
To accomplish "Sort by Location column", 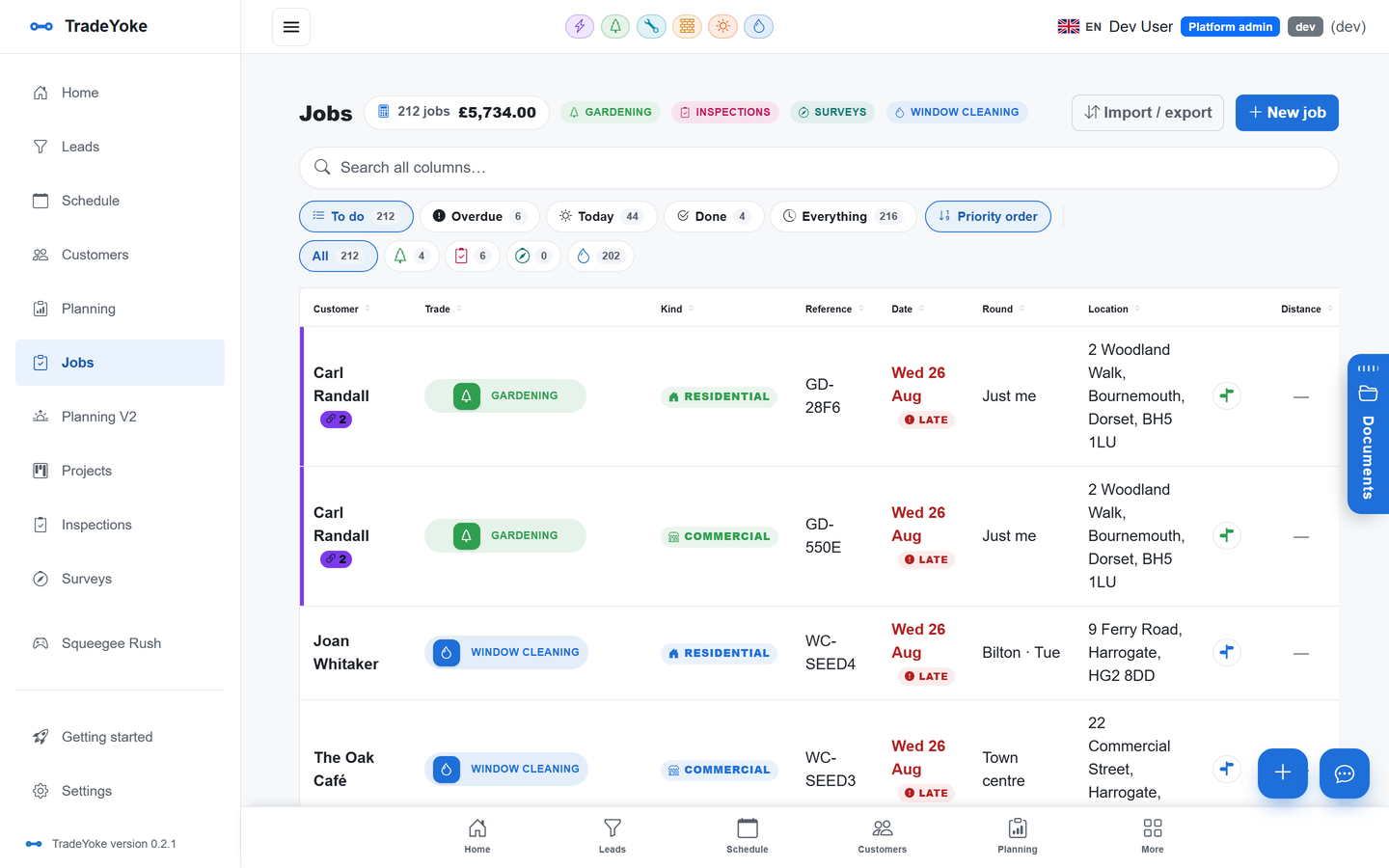I will click(x=1114, y=309).
